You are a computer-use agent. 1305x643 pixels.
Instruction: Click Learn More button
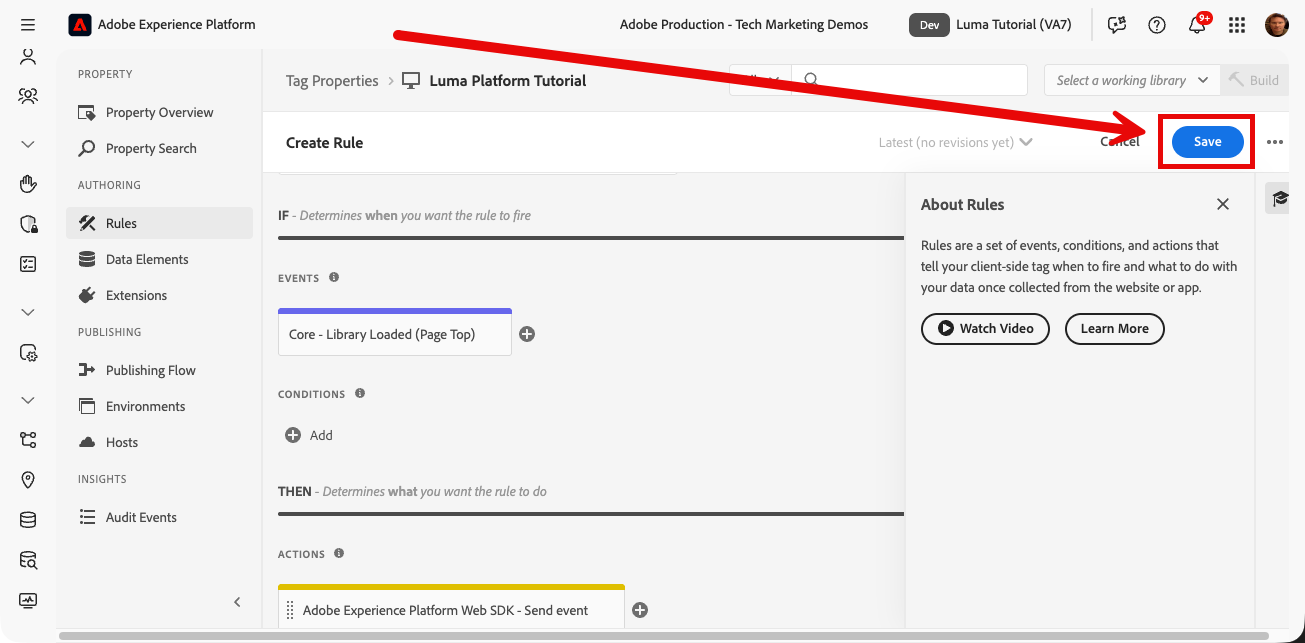[x=1115, y=328]
